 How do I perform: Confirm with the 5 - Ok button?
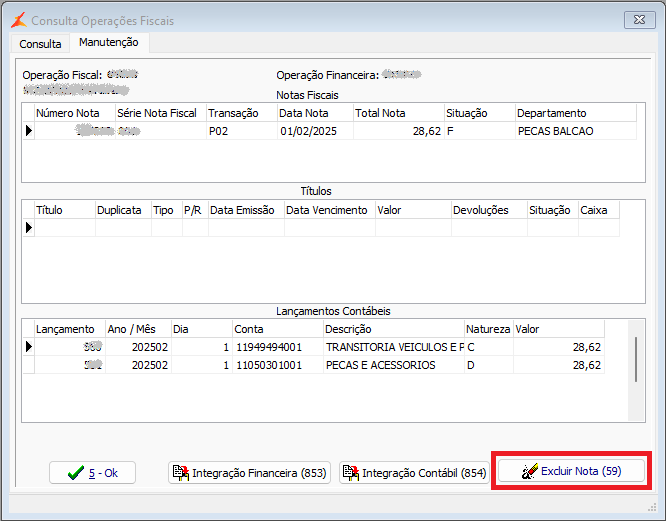pos(92,473)
